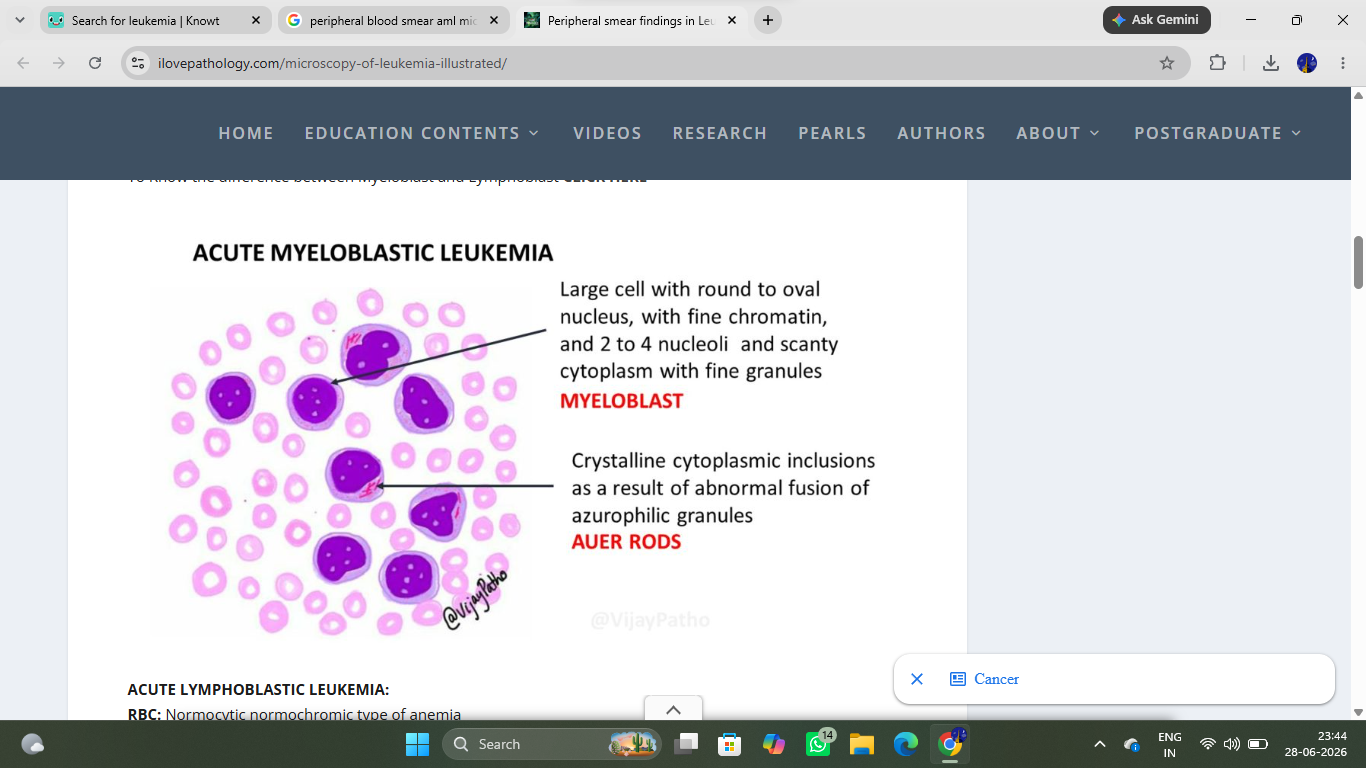Click scrollbar up arrow
The height and width of the screenshot is (768, 1366).
coord(1358,95)
